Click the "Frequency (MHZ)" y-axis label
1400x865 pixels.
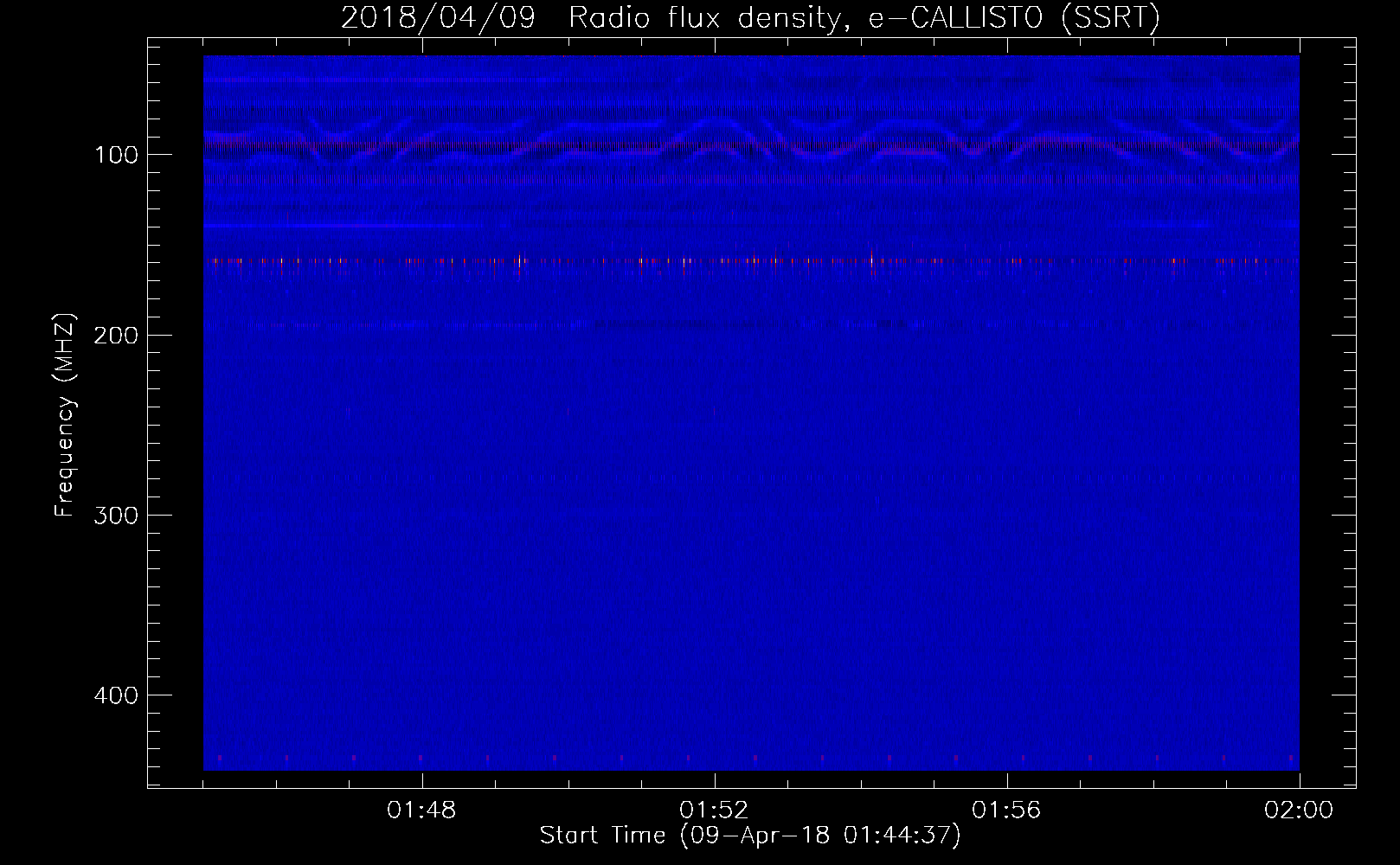[66, 415]
